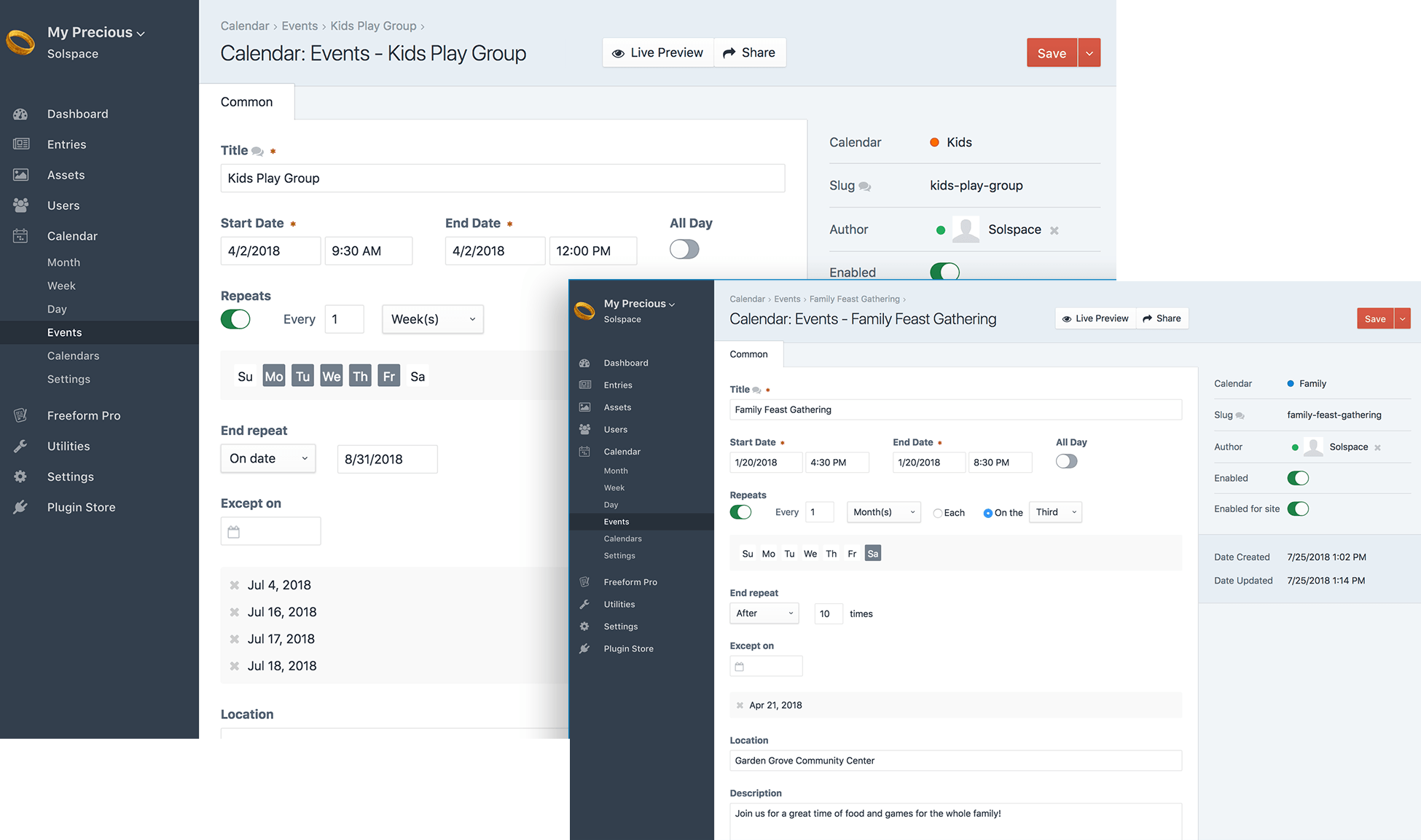Image resolution: width=1421 pixels, height=840 pixels.
Task: Select the Each radio option
Action: tap(937, 513)
